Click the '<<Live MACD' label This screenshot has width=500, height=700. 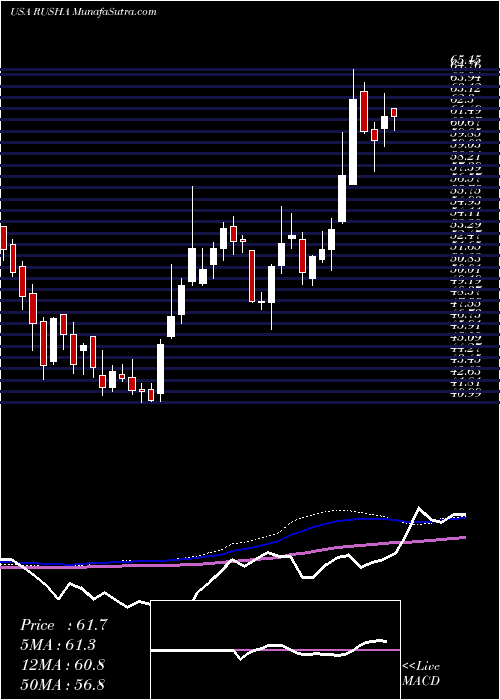point(421,674)
